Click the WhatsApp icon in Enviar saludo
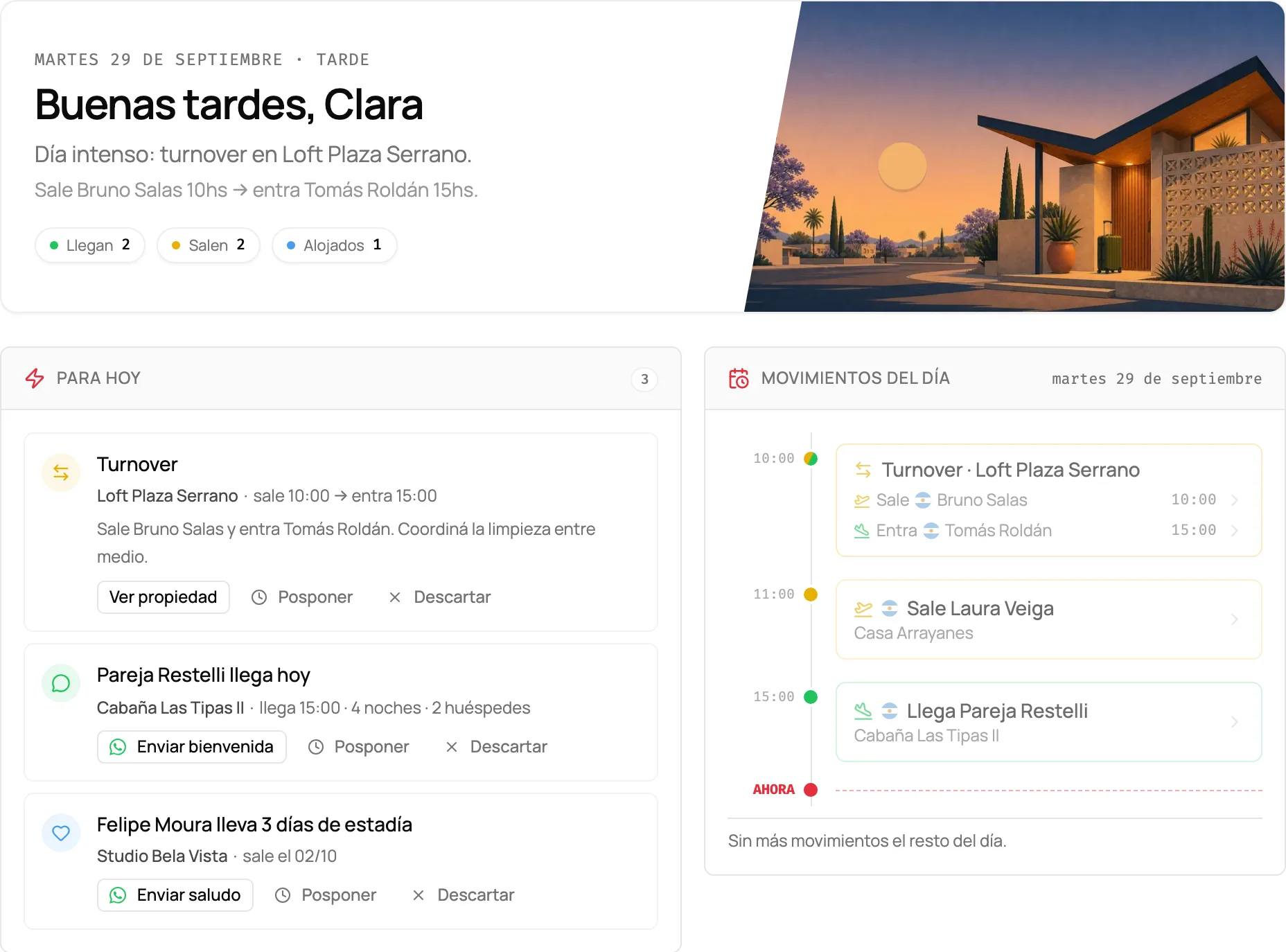1286x952 pixels. click(118, 895)
